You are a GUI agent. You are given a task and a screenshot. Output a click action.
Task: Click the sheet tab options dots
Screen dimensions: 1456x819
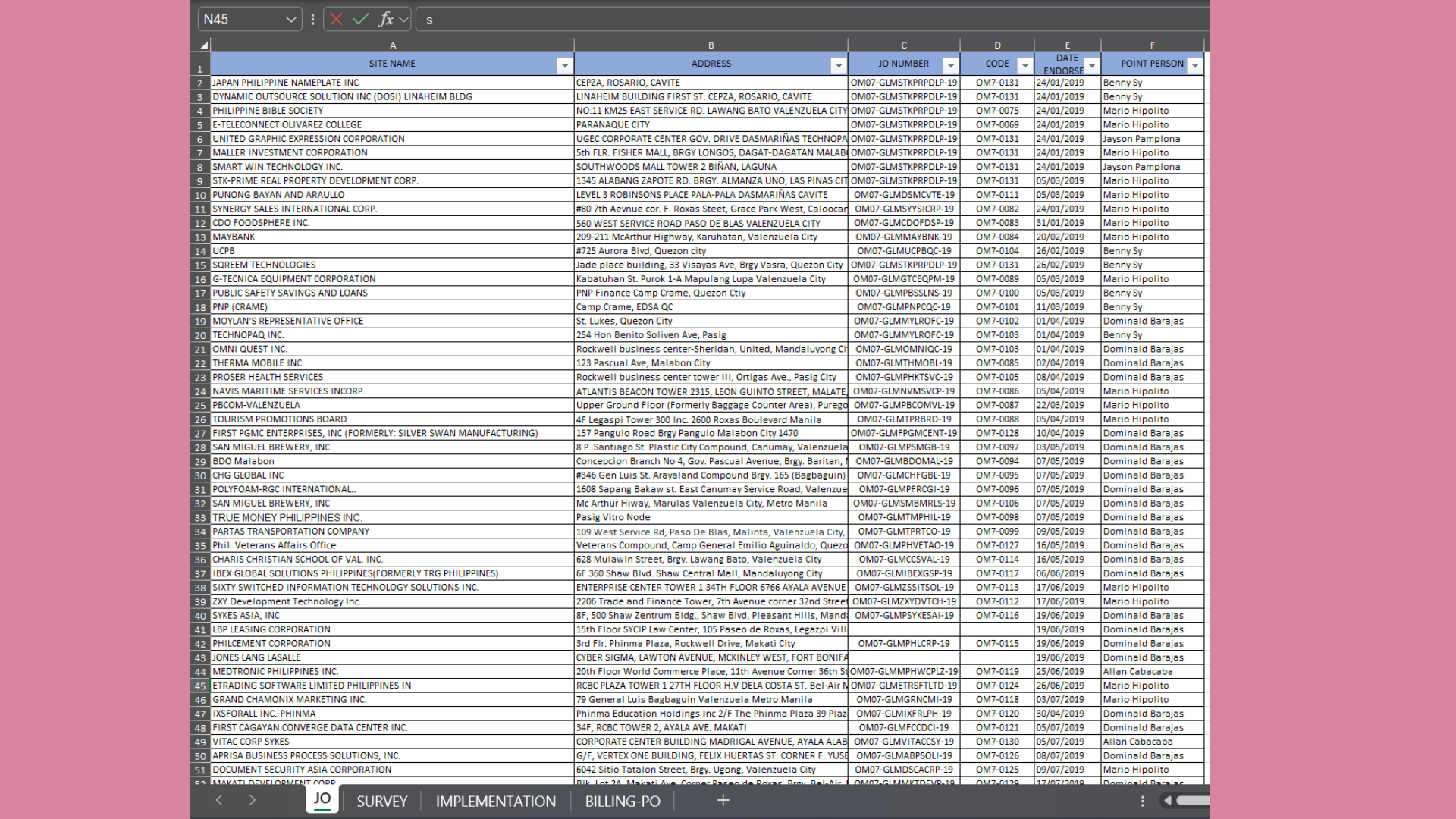click(1142, 801)
